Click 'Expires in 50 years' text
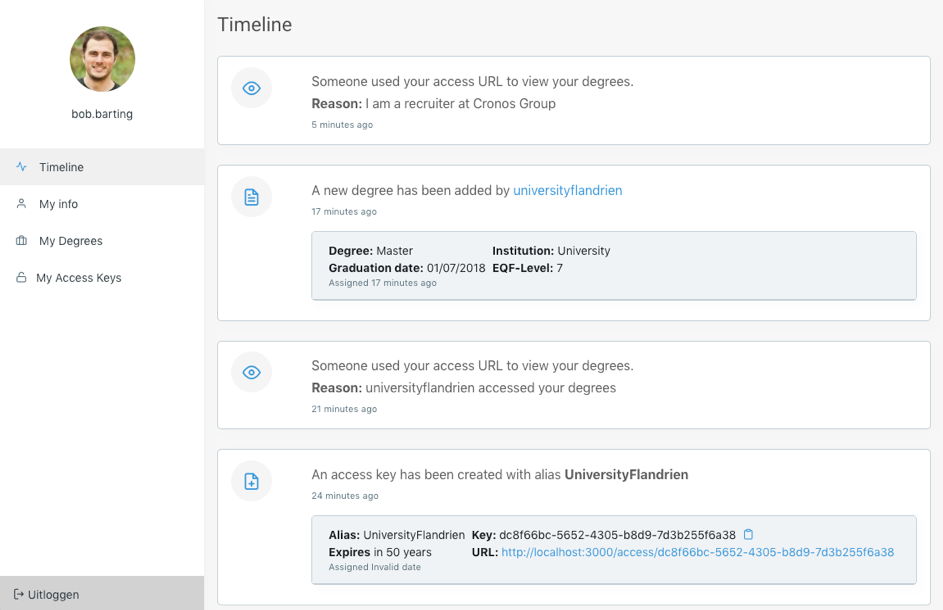Image resolution: width=943 pixels, height=610 pixels. tap(380, 552)
